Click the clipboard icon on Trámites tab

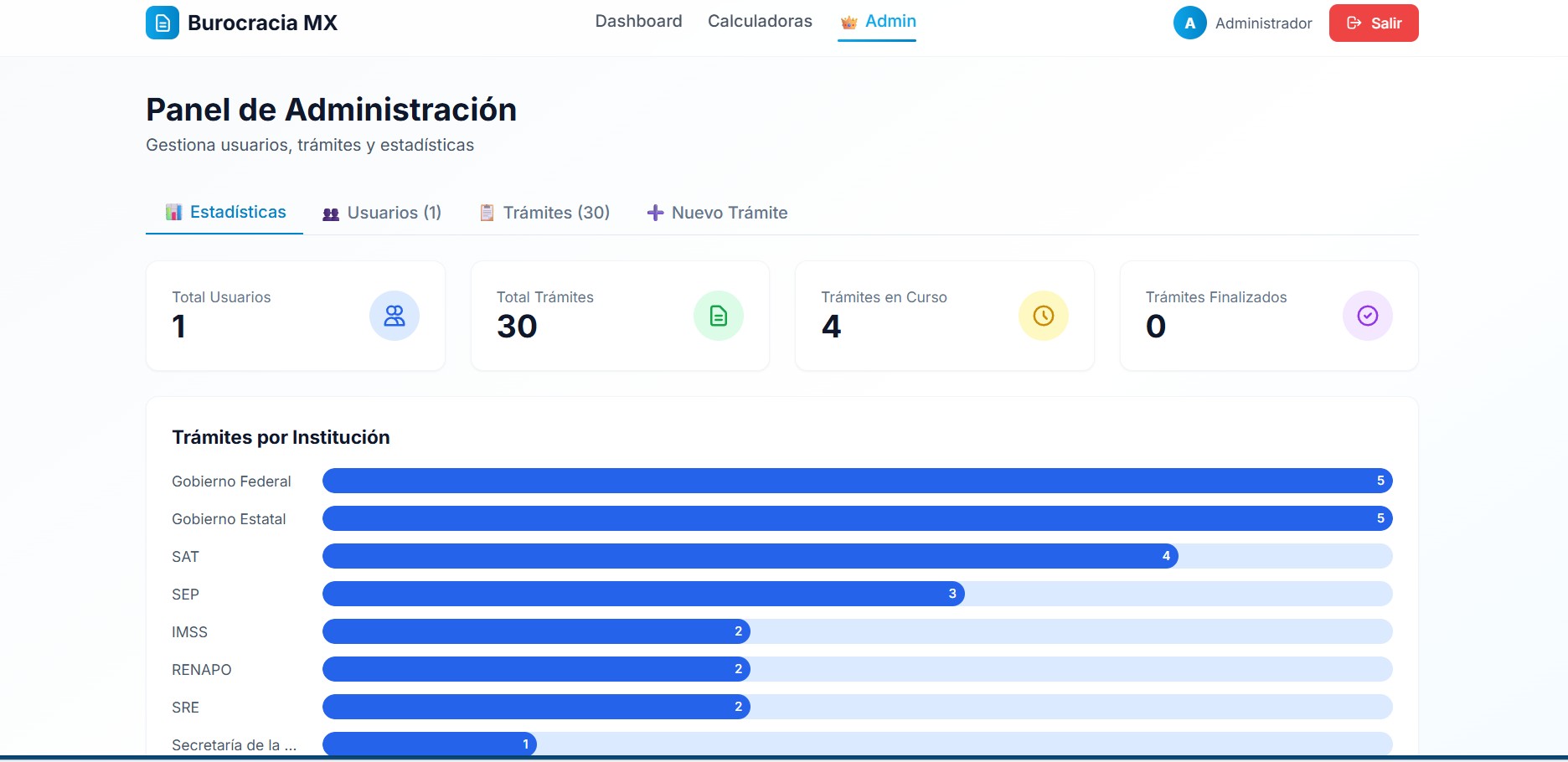(487, 213)
